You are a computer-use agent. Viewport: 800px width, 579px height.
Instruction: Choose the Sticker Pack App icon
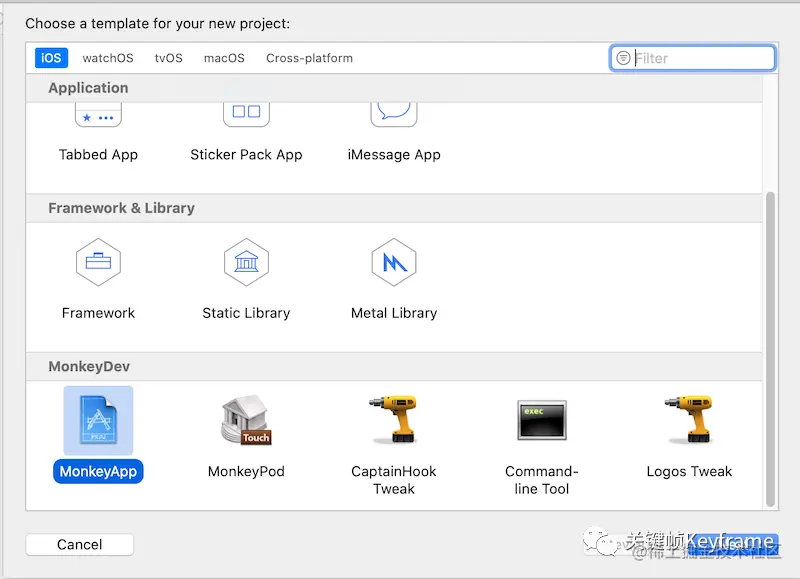246,115
